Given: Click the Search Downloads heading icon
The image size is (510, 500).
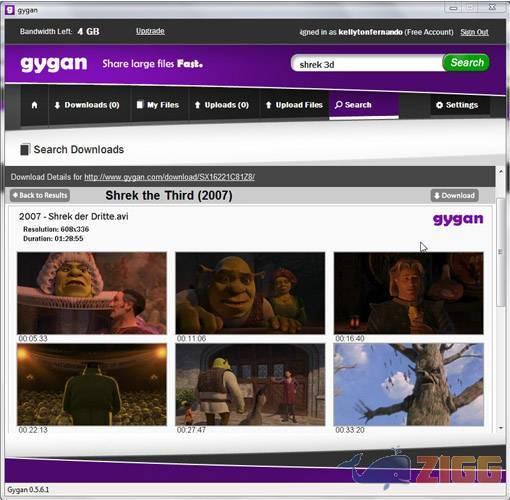Looking at the screenshot, I should coord(25,149).
